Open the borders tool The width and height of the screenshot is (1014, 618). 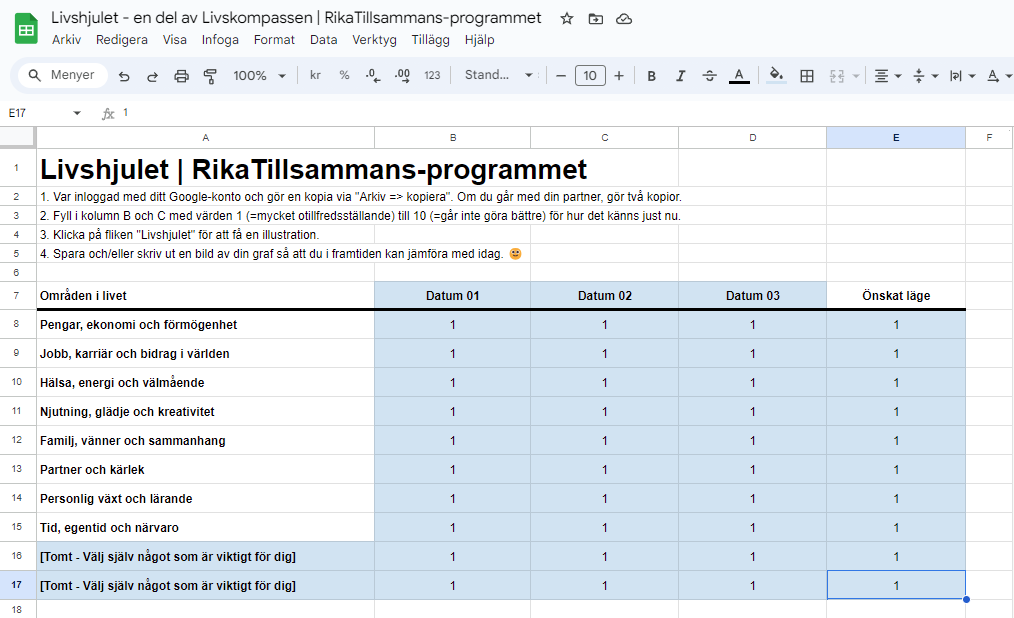[x=807, y=76]
